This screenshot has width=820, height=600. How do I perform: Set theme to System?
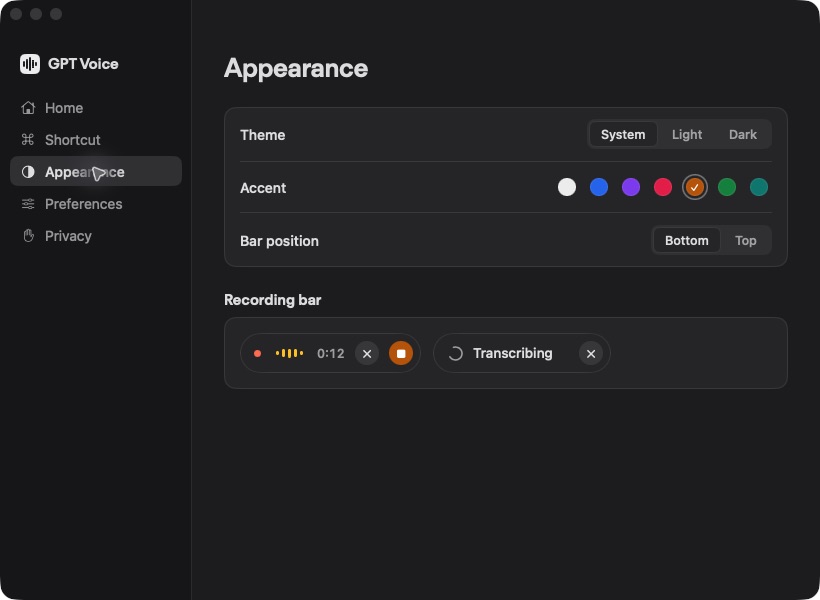point(623,134)
